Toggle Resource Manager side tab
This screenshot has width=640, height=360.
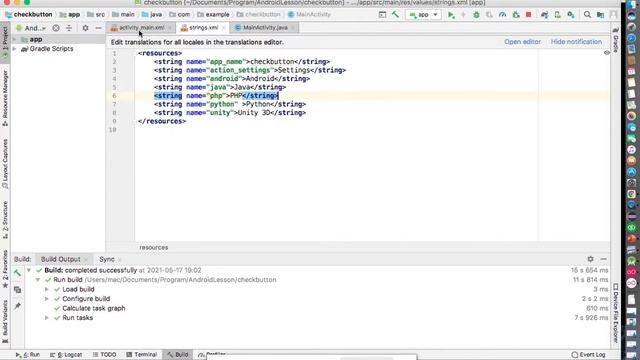tap(5, 98)
